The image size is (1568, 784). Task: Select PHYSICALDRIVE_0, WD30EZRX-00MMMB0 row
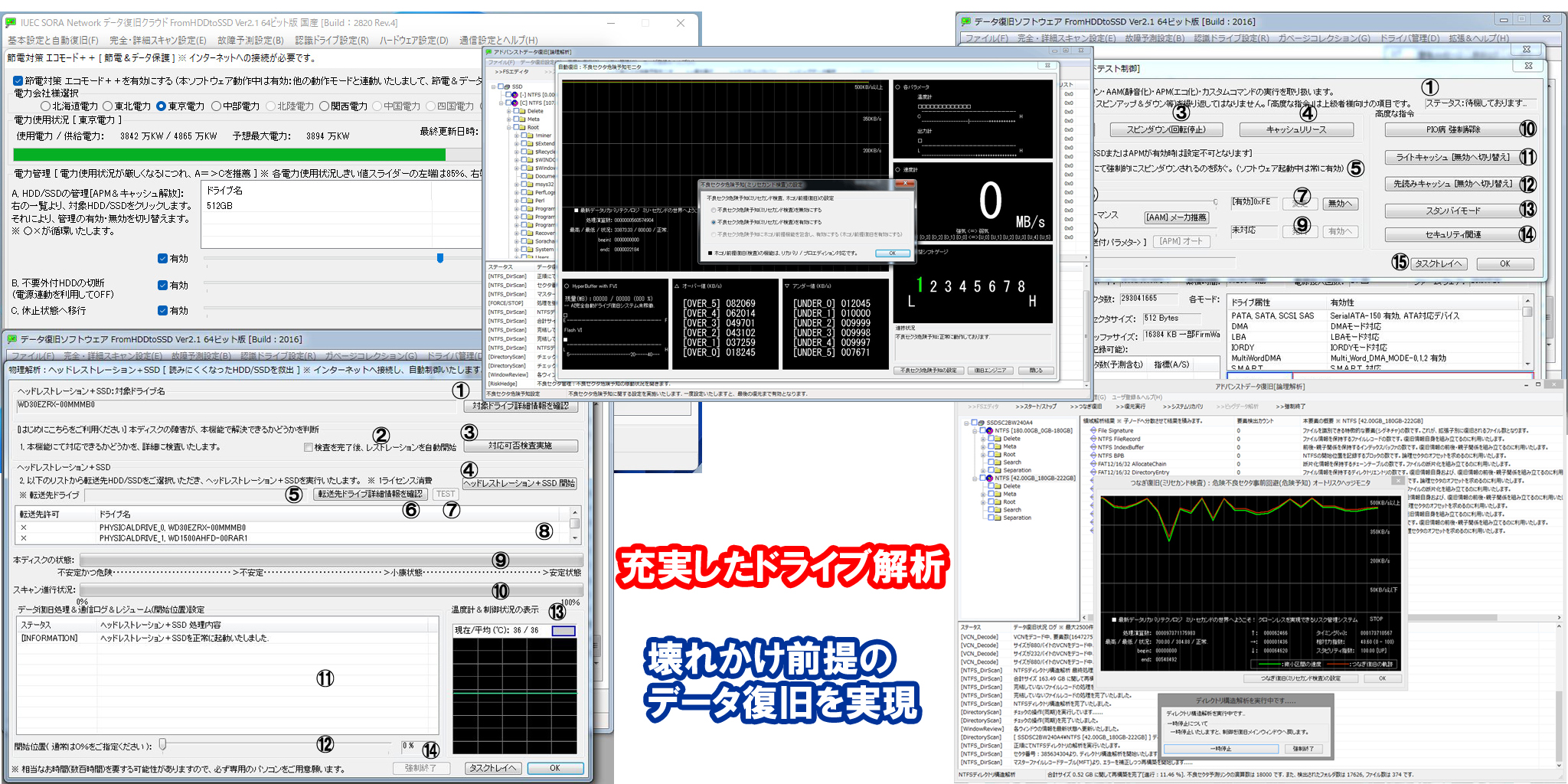point(292,528)
